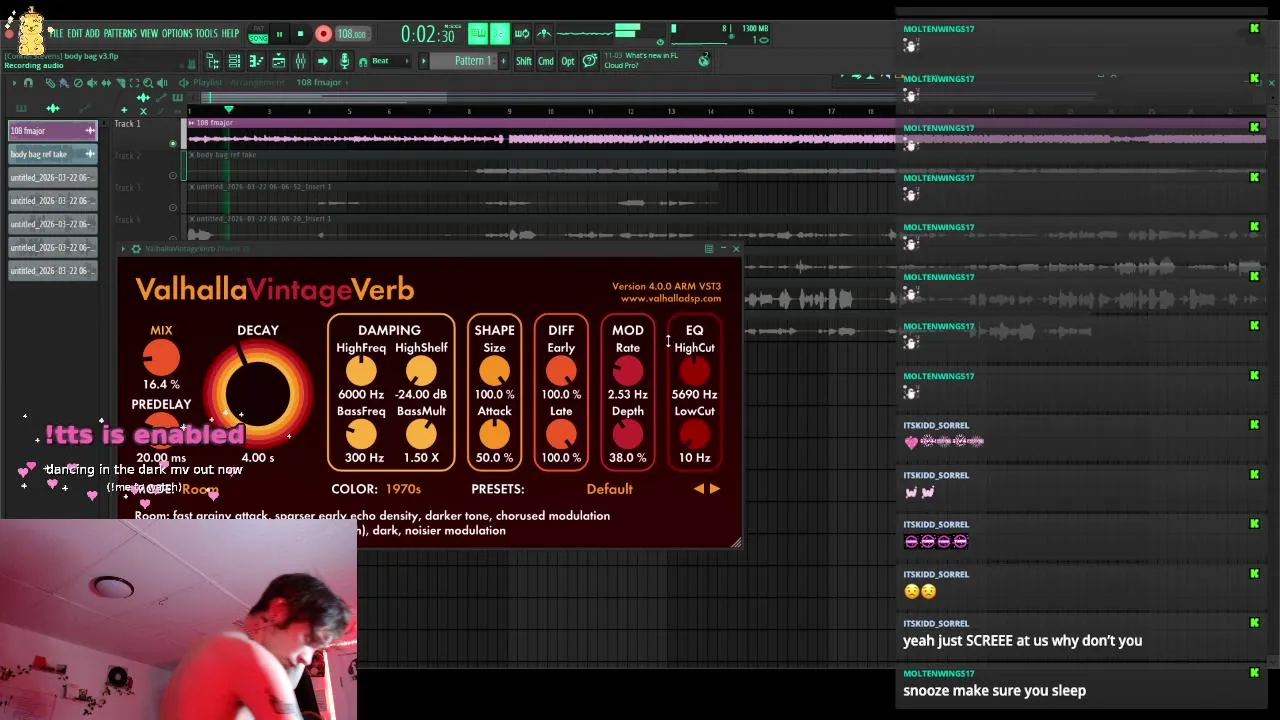Viewport: 1280px width, 720px height.
Task: Select the playlist paint brush tool
Action: pos(64,83)
